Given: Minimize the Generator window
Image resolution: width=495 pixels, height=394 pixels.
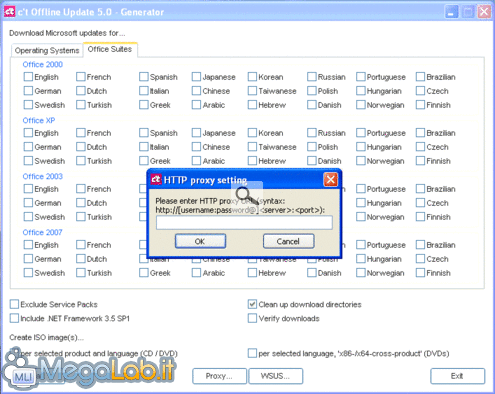Looking at the screenshot, I should pos(451,12).
